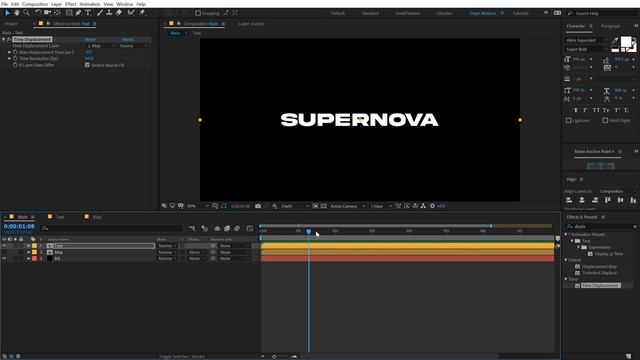Screen dimensions: 640x360
Task: Toggle the Hindi Digits checkbox
Action: pos(605,120)
